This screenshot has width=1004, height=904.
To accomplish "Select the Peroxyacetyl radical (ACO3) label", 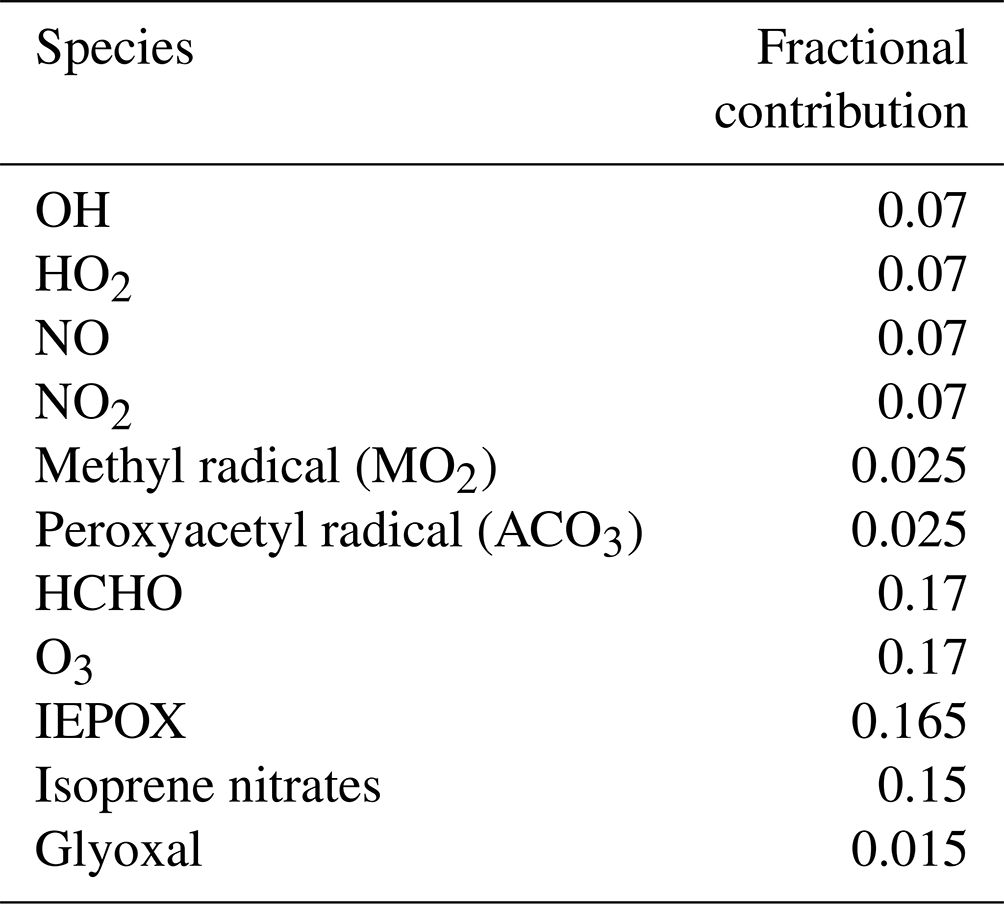I will point(338,531).
